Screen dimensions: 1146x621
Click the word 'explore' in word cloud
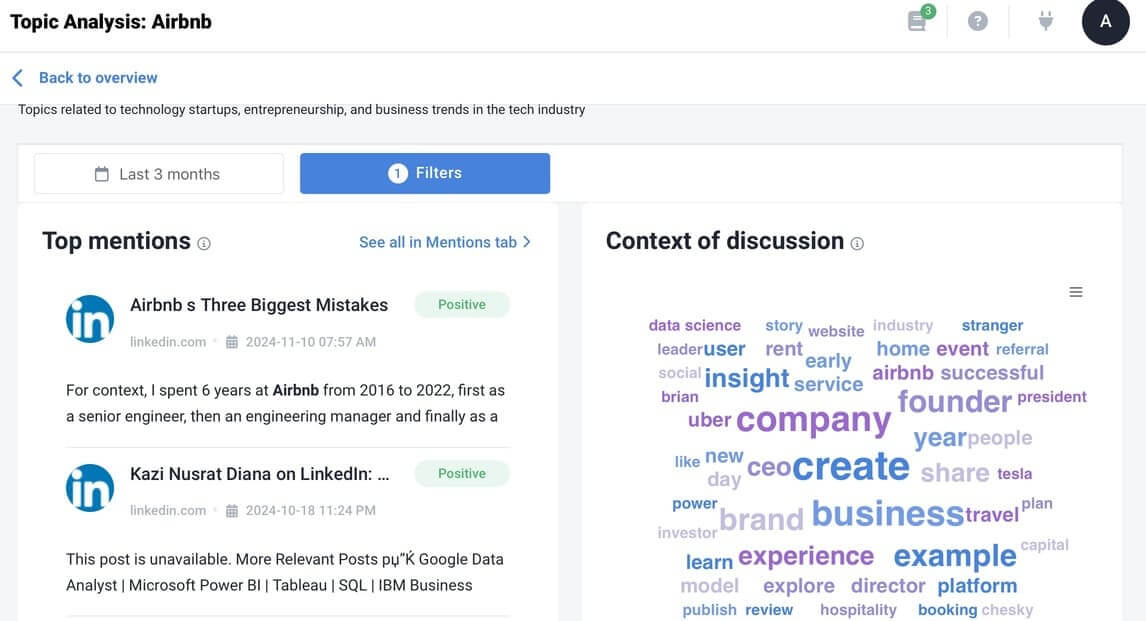point(798,586)
